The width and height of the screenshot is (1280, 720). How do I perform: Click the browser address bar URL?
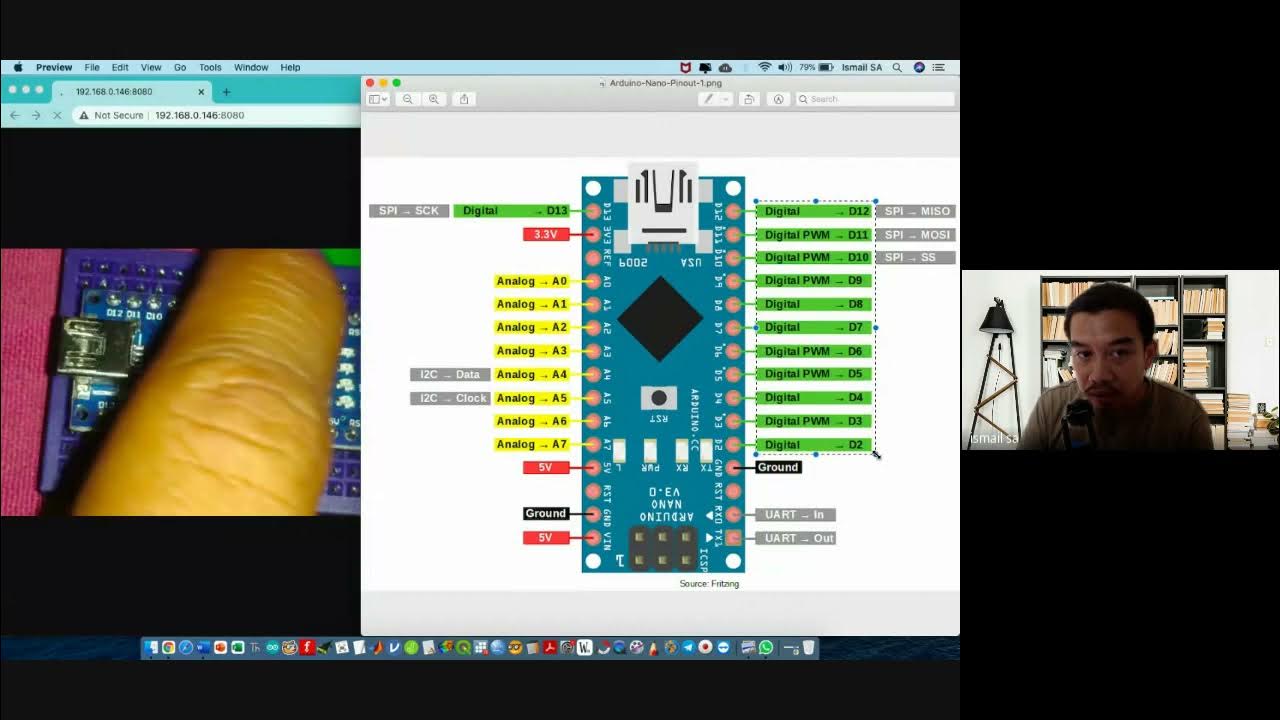[199, 115]
